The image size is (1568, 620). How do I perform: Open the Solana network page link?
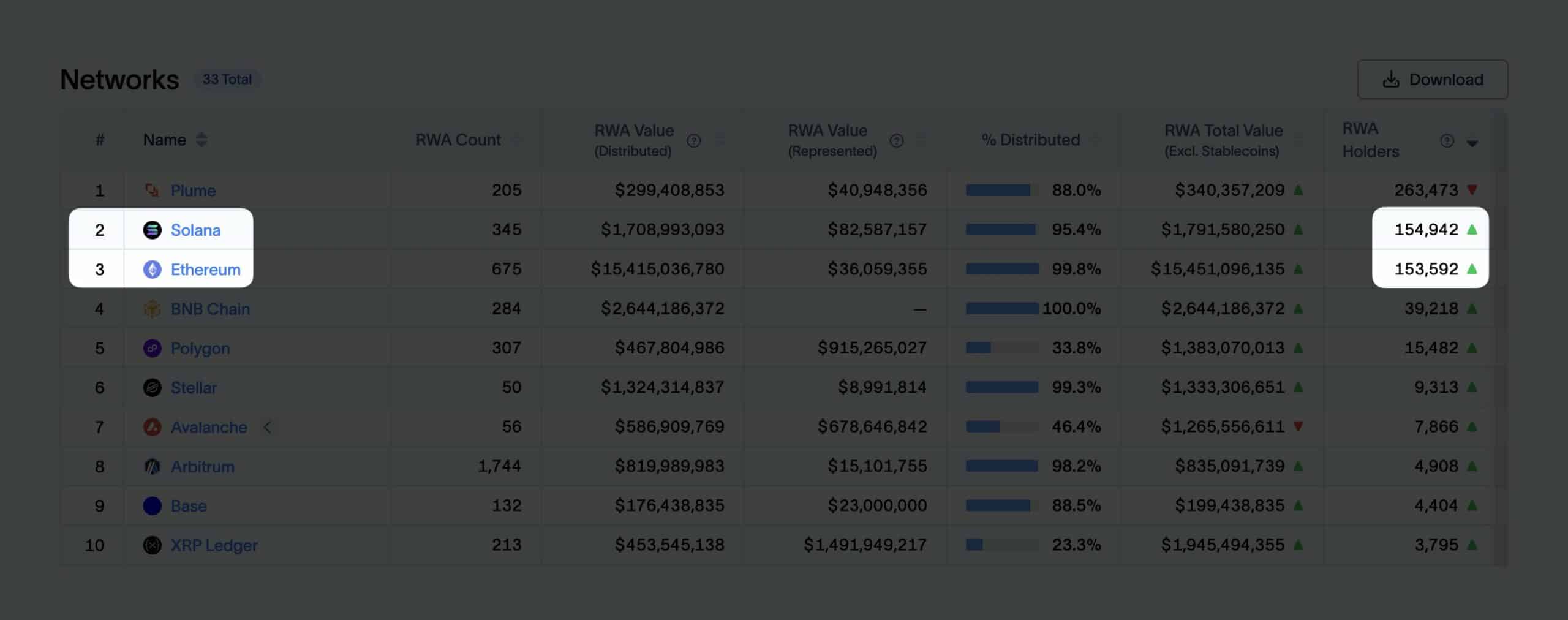tap(196, 230)
